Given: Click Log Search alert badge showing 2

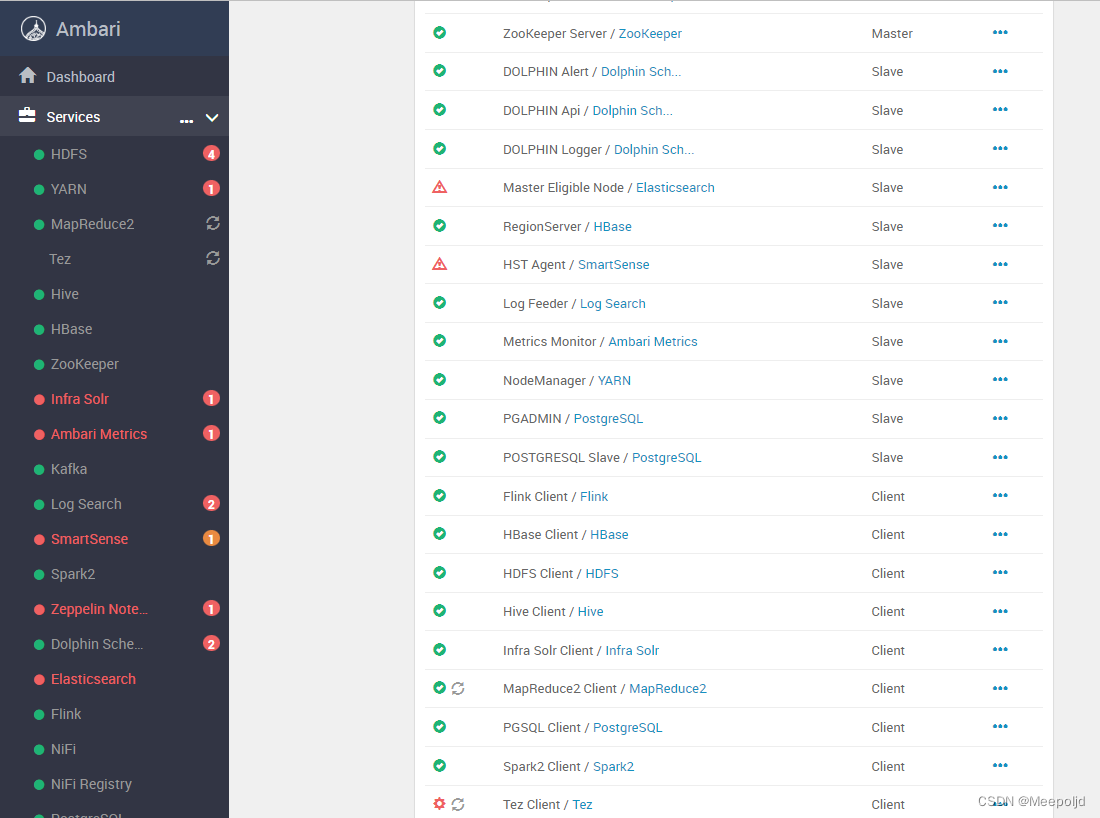Looking at the screenshot, I should 211,504.
